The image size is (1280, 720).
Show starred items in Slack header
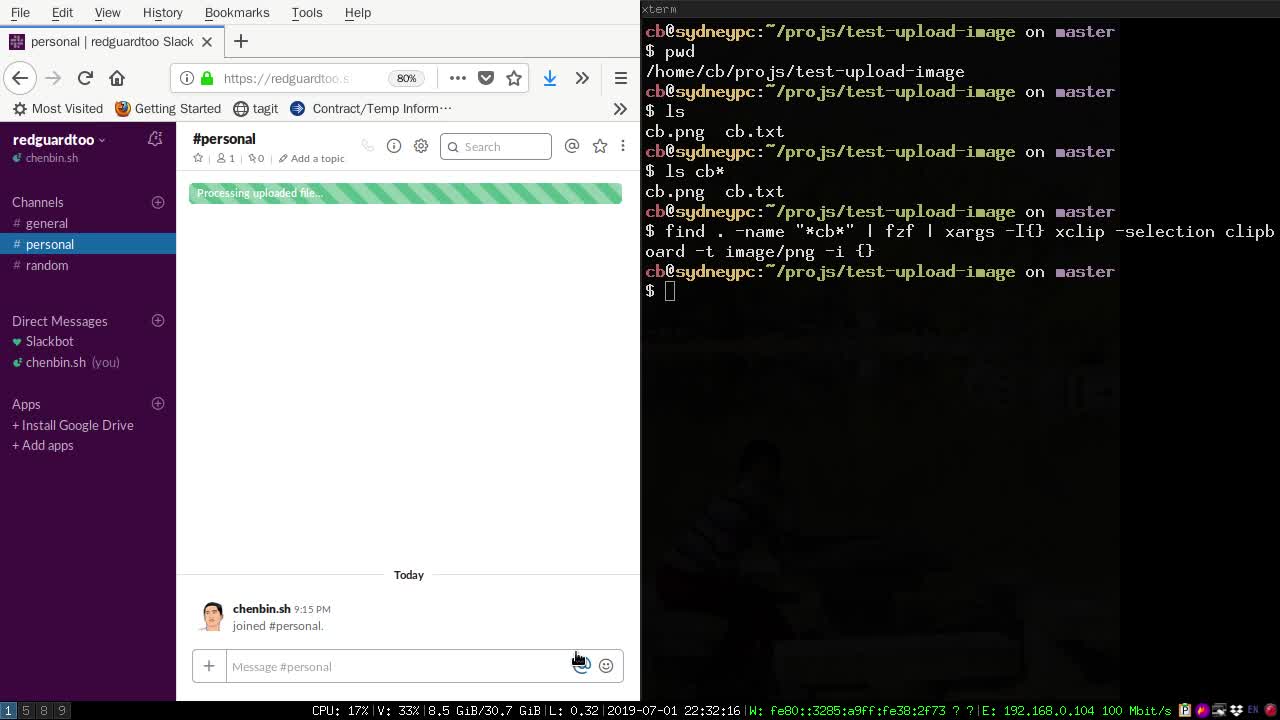(600, 146)
